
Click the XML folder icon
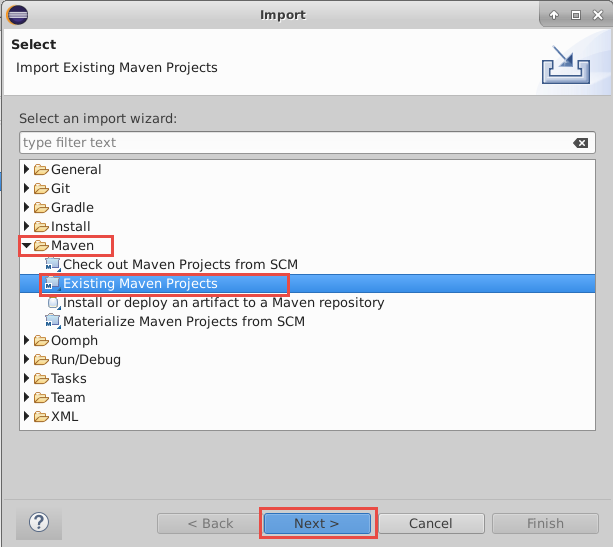pyautogui.click(x=41, y=416)
